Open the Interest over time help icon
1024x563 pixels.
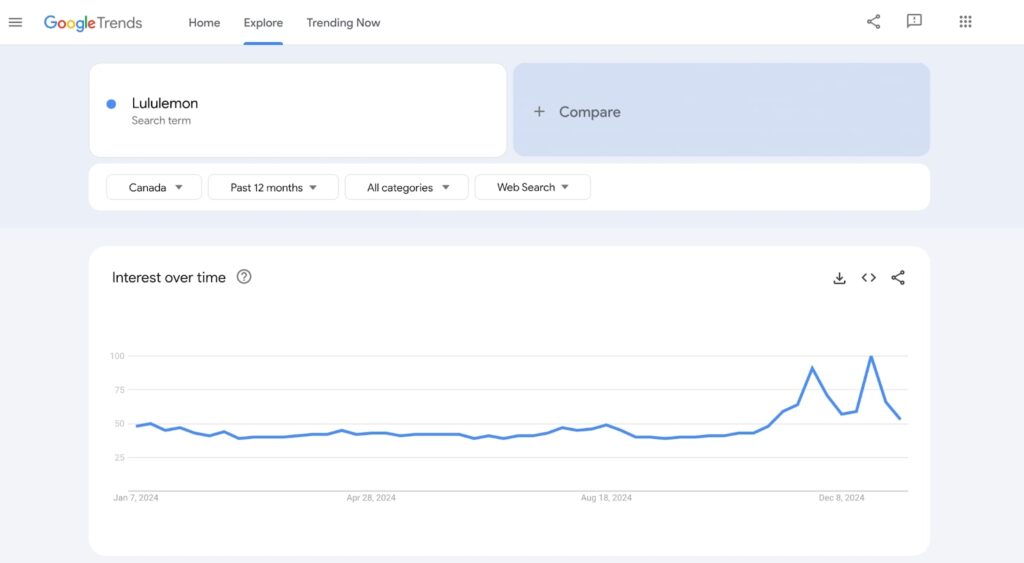click(244, 277)
